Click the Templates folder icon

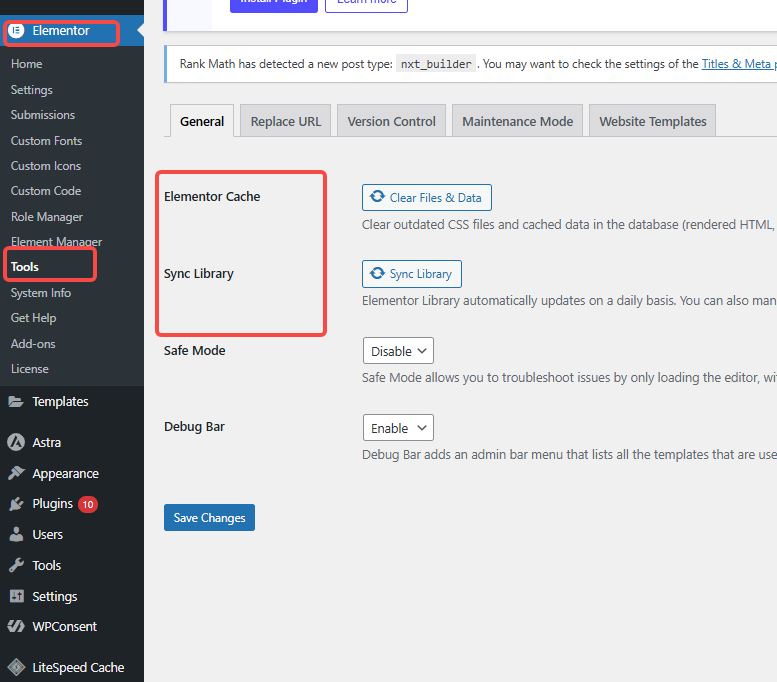[x=16, y=402]
